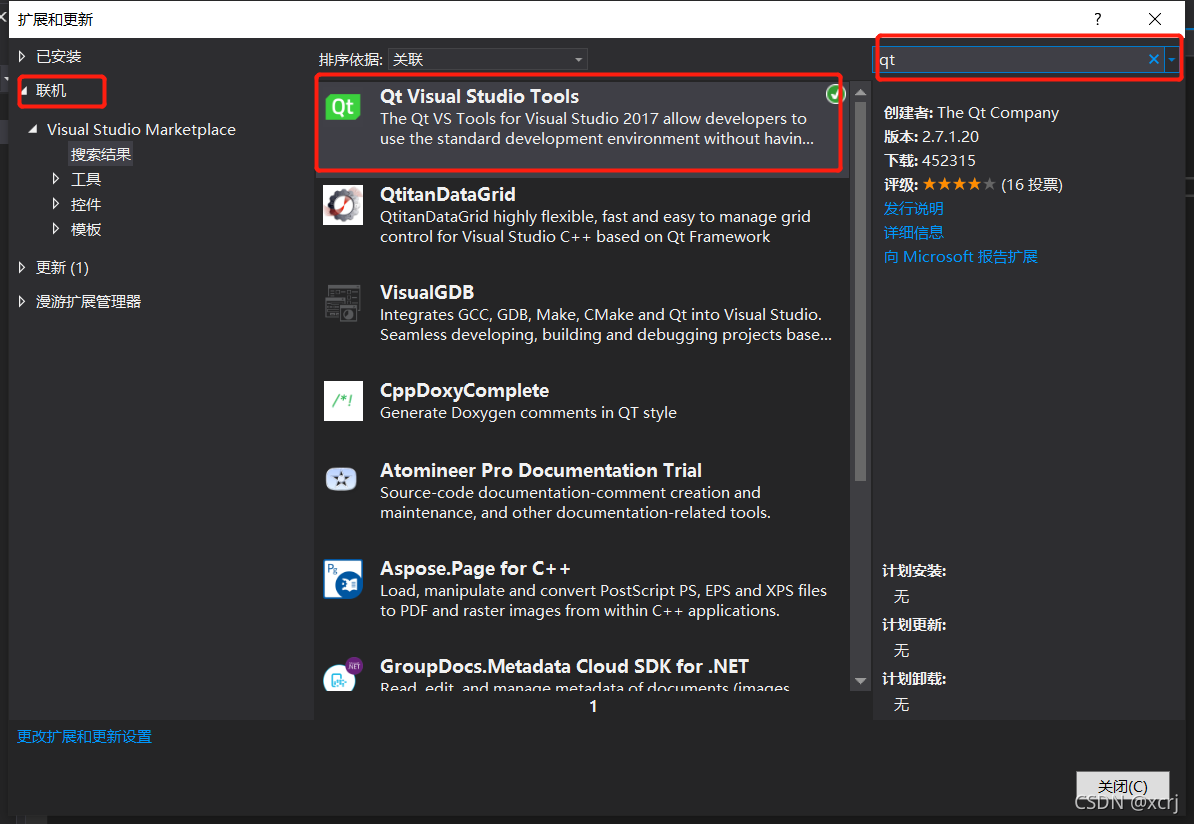Click the star rating in the details pane
The height and width of the screenshot is (824, 1194).
[x=959, y=184]
